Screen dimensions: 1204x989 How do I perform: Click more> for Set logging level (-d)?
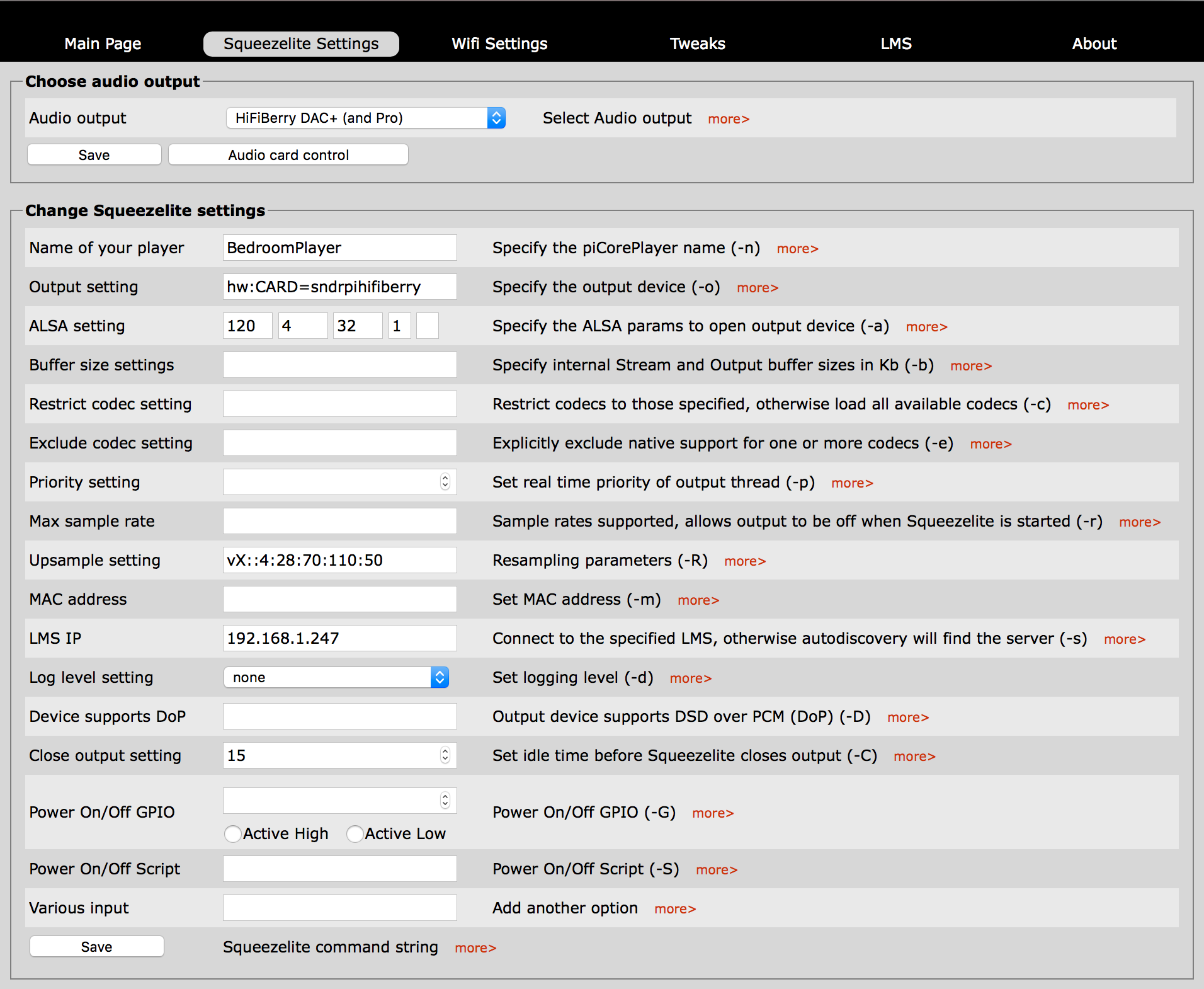[x=691, y=678]
